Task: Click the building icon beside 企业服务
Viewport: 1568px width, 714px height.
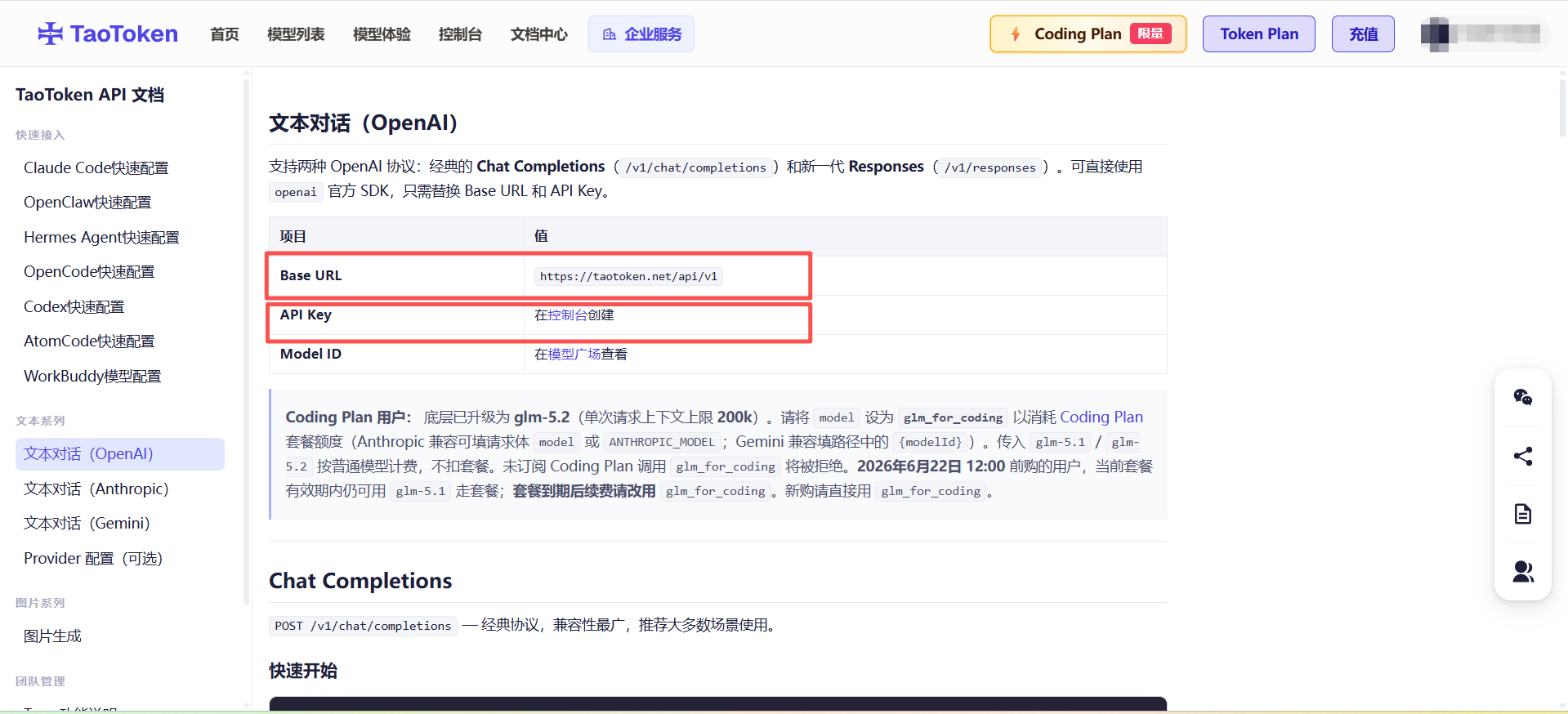Action: click(x=609, y=34)
